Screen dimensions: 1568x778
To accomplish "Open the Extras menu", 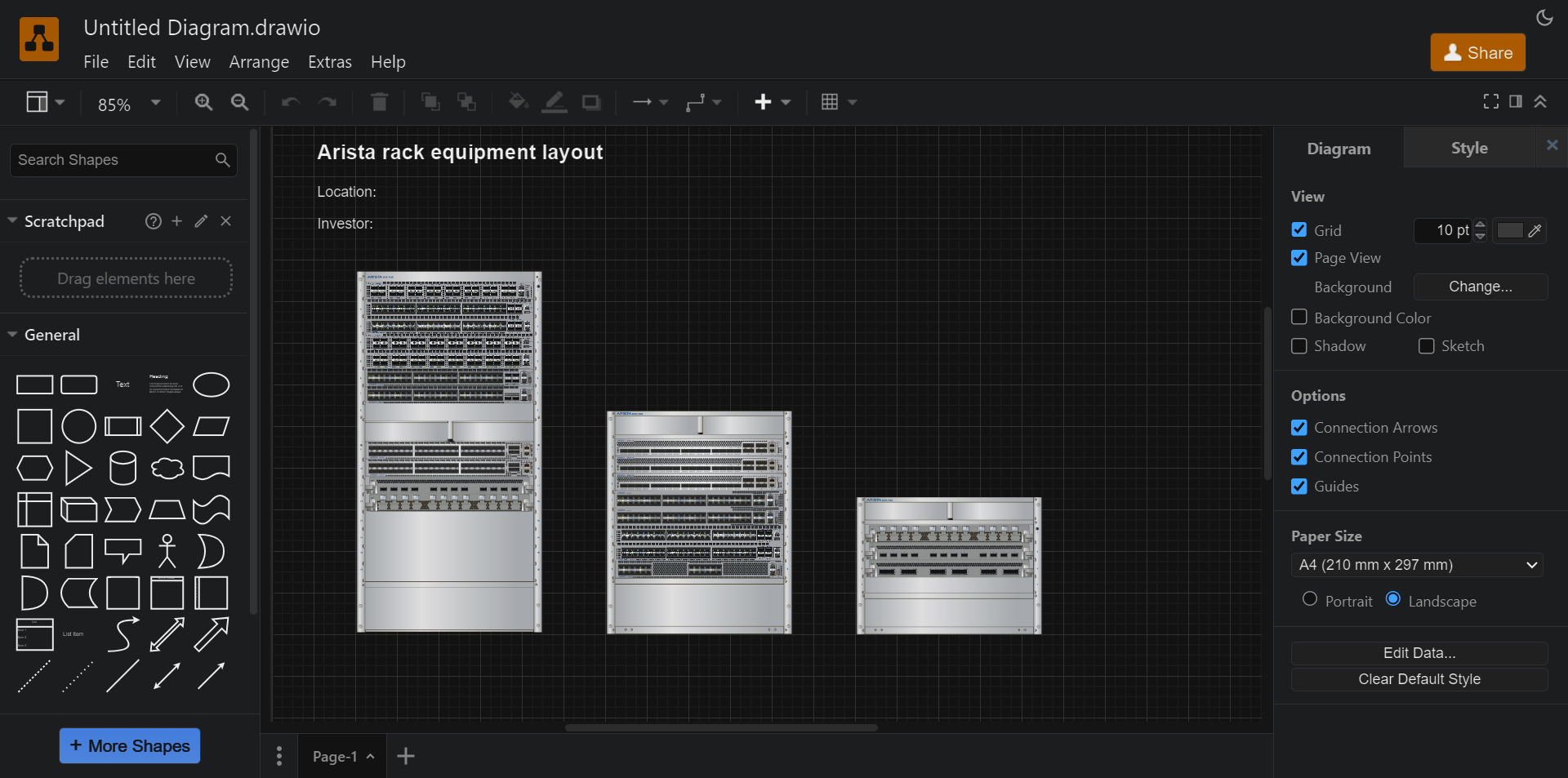I will tap(330, 62).
